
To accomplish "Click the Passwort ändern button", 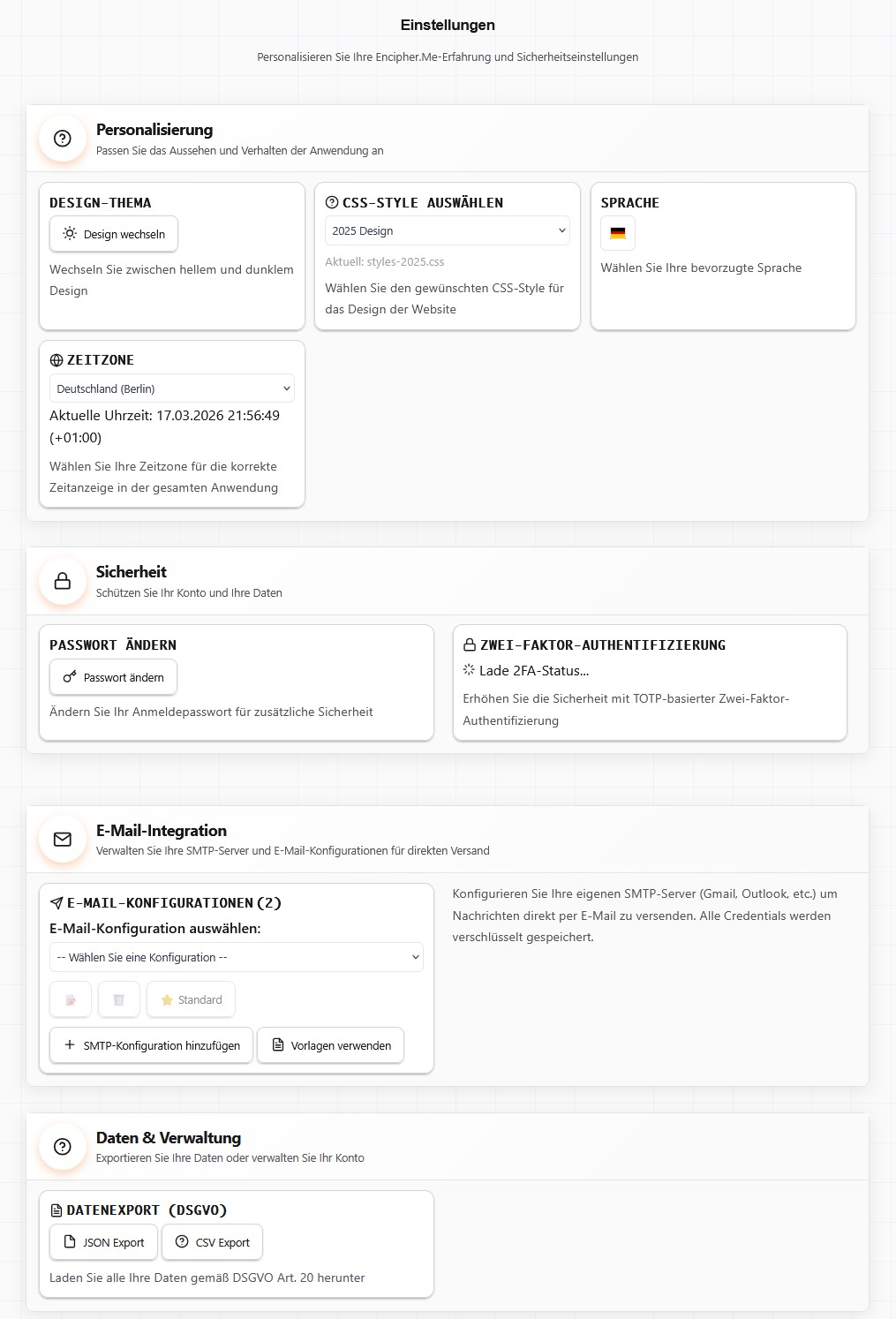I will 113,677.
